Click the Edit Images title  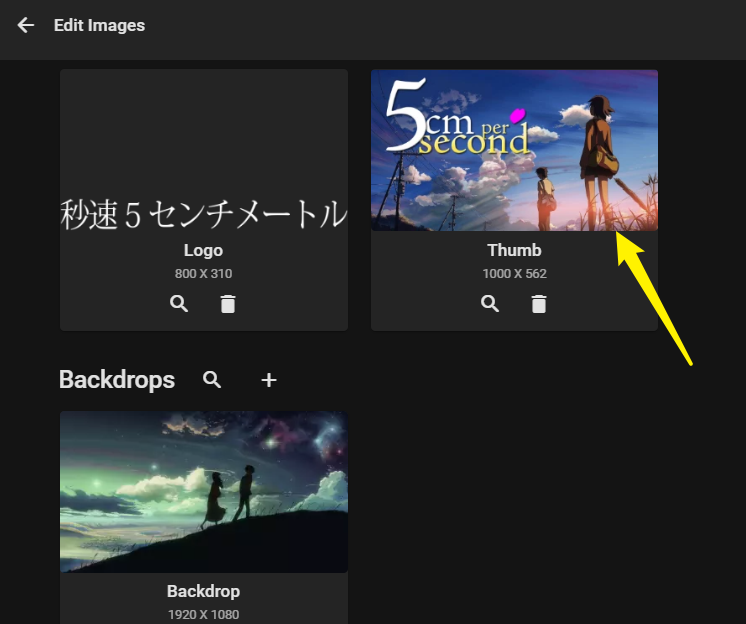pyautogui.click(x=99, y=25)
